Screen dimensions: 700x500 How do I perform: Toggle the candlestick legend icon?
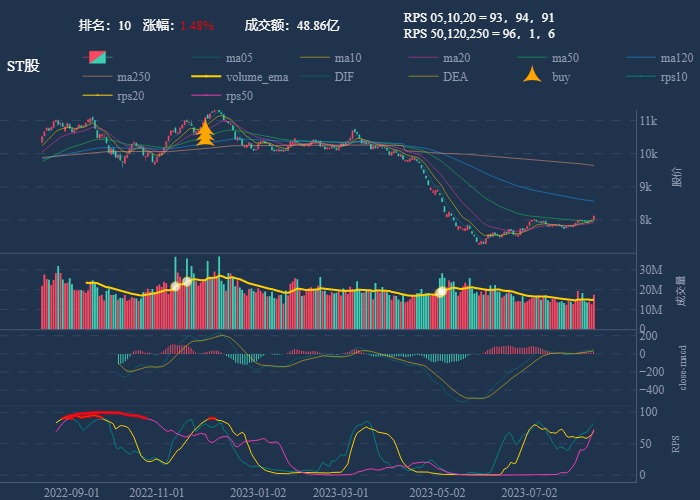[x=97, y=58]
